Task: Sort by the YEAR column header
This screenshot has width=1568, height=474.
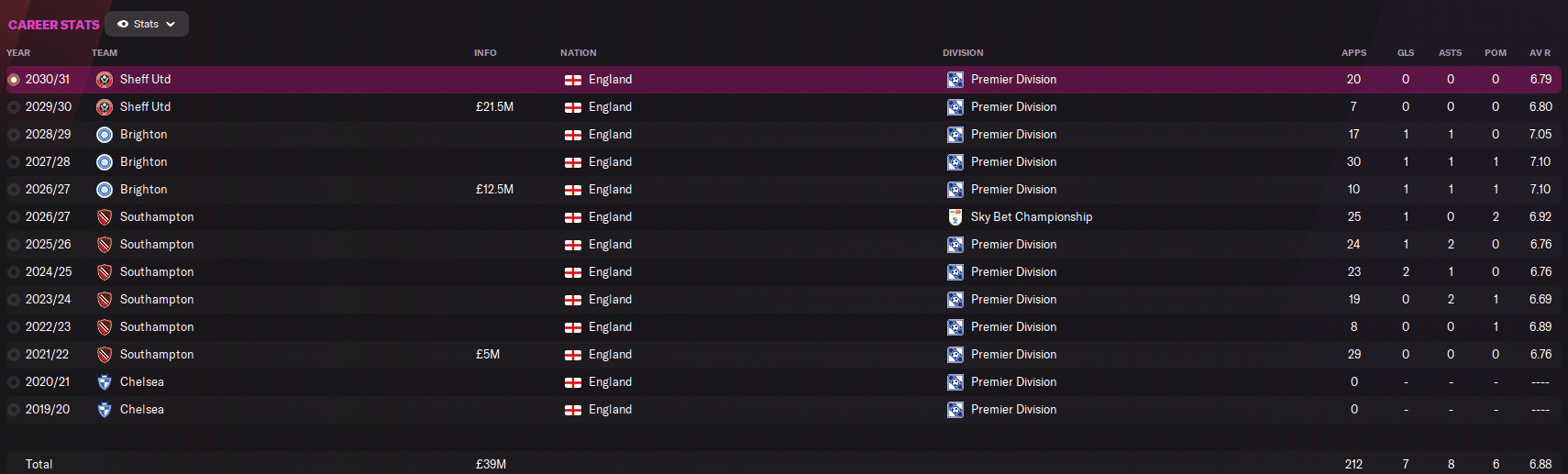Action: 18,53
